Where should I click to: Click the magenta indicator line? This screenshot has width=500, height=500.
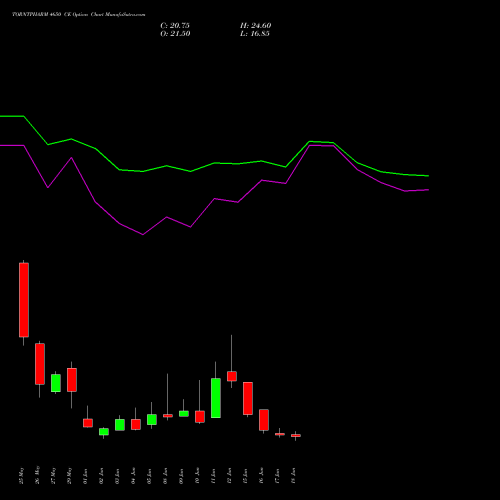[x=214, y=199]
